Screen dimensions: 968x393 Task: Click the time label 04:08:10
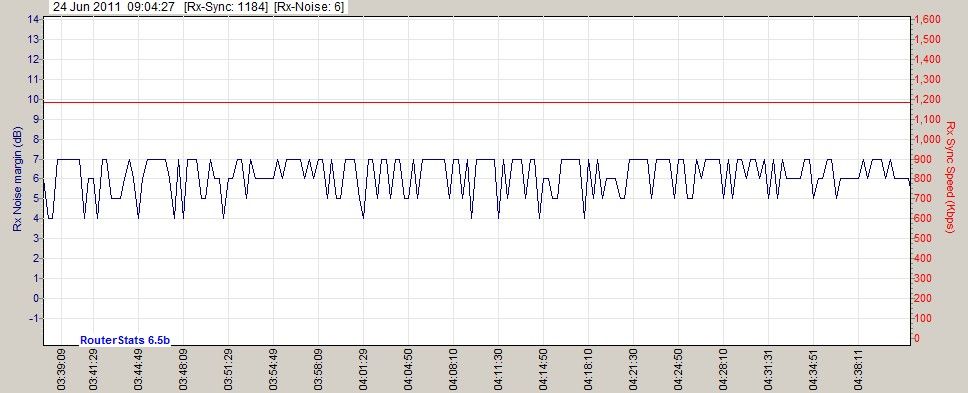pyautogui.click(x=454, y=370)
